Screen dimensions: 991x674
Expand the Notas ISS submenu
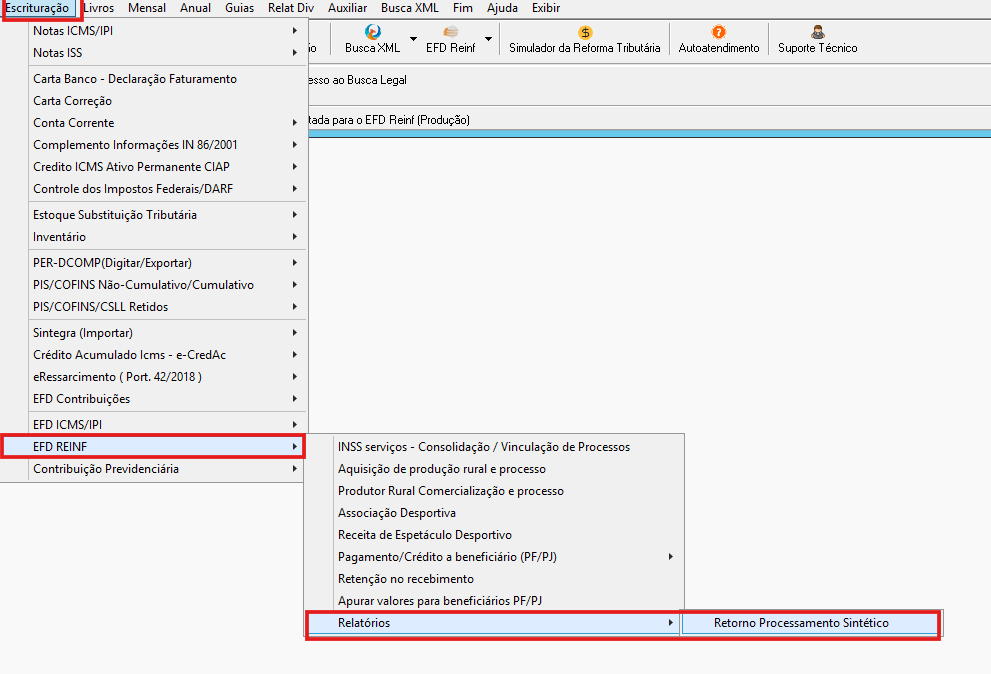point(166,53)
